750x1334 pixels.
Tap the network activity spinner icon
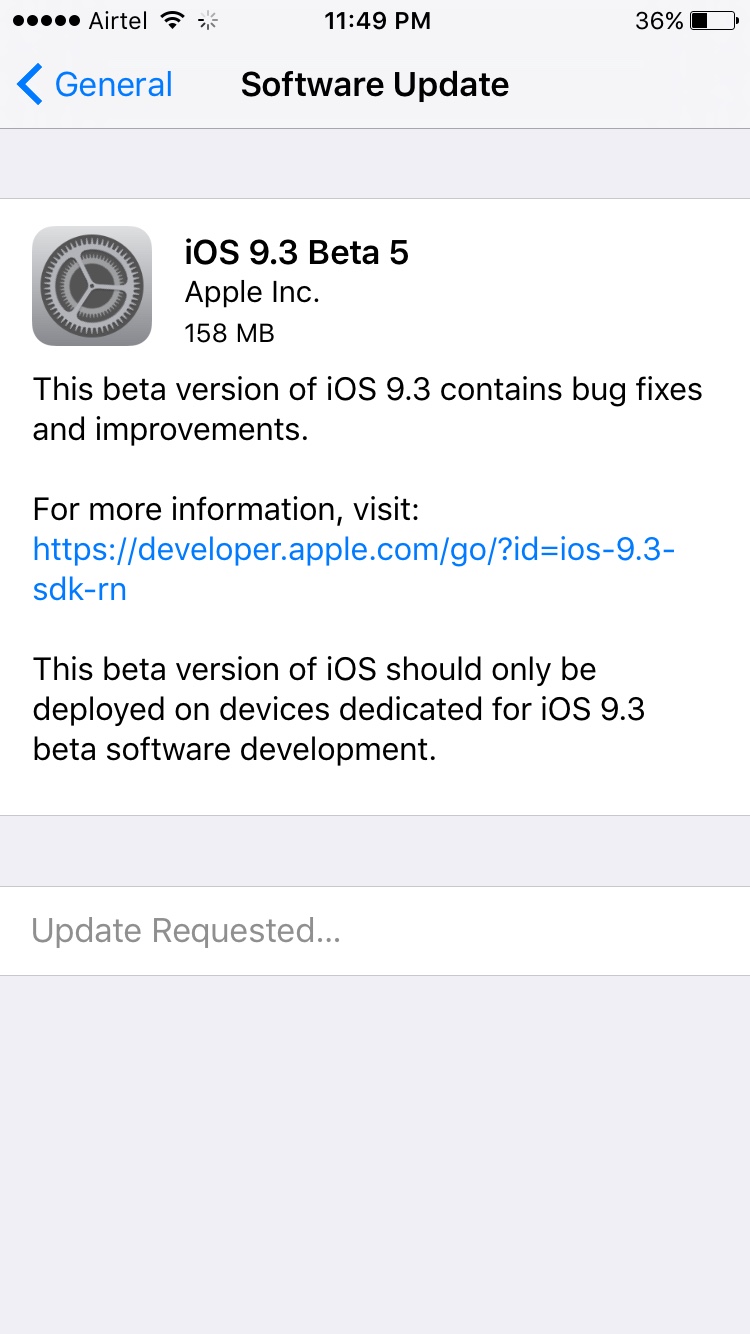(x=209, y=21)
